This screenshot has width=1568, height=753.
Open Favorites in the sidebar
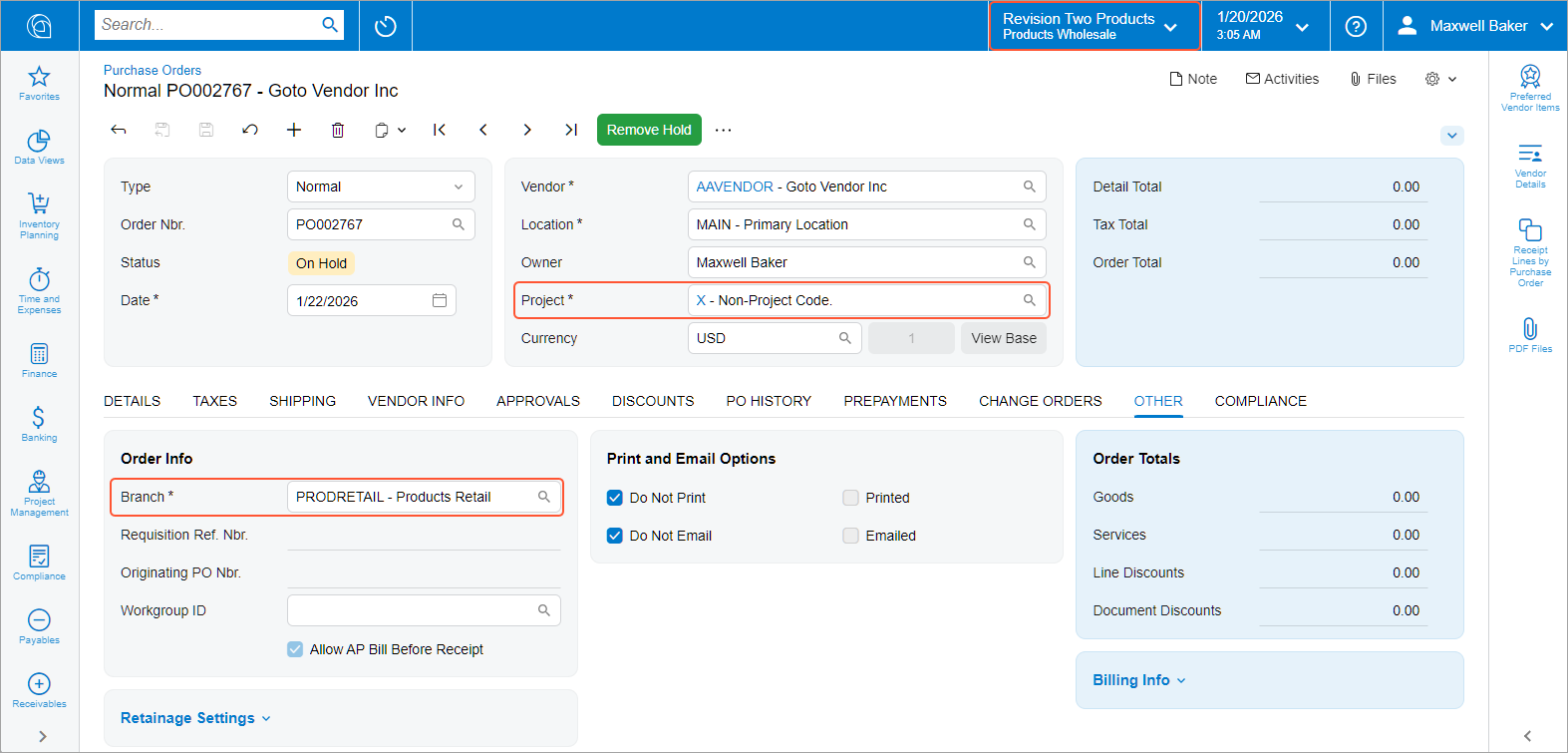tap(39, 84)
